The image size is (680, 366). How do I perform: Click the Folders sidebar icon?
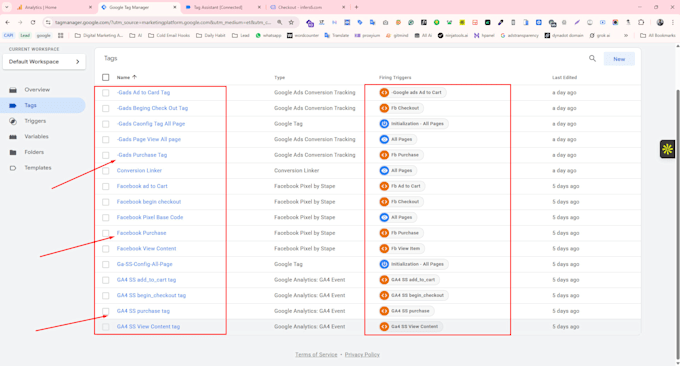[13, 152]
